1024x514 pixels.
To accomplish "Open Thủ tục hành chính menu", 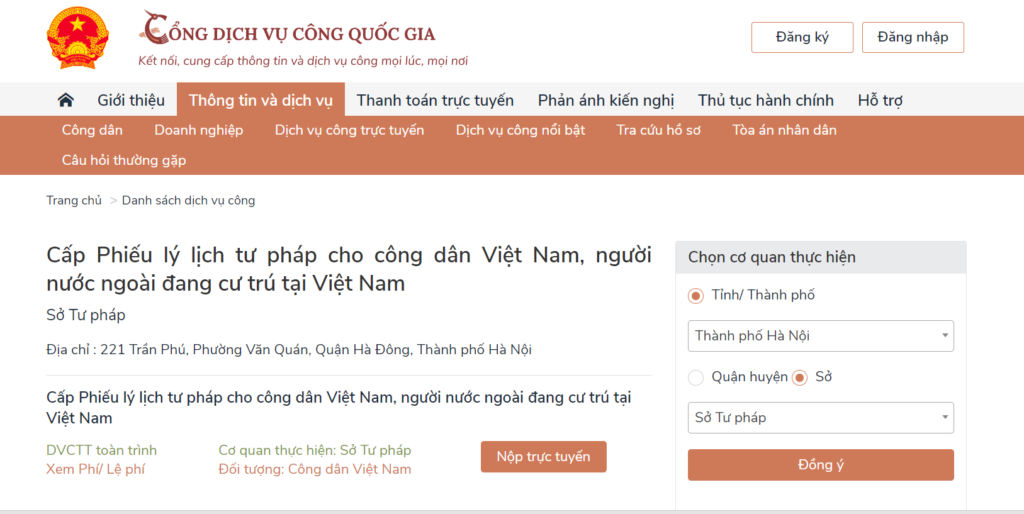I will tap(766, 100).
